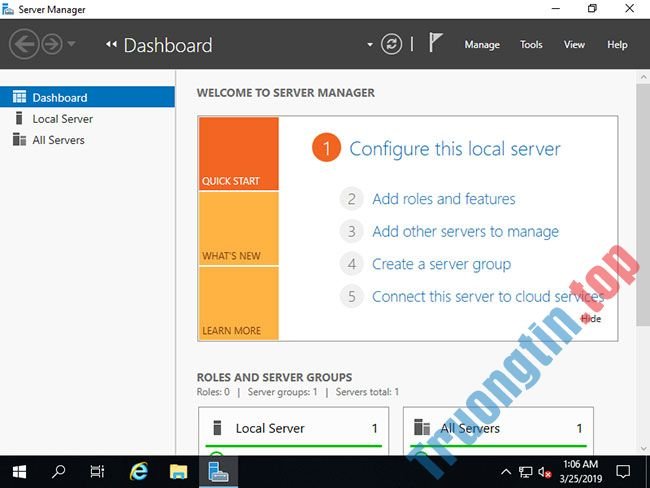Click Create a server group link
Image resolution: width=650 pixels, height=488 pixels.
[x=441, y=264]
